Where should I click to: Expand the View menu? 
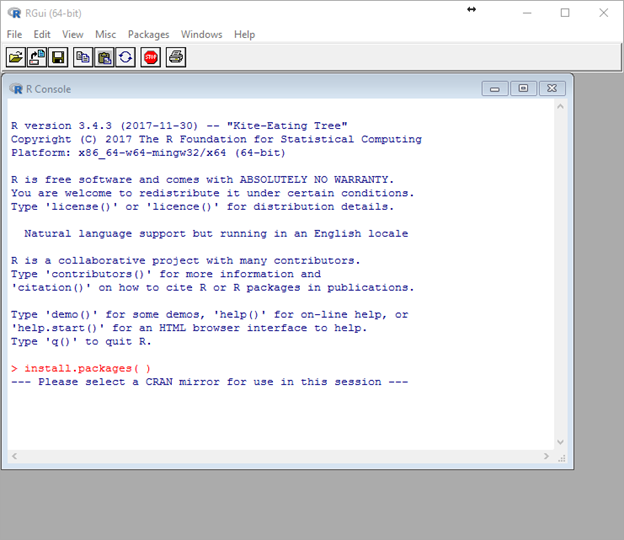(73, 34)
